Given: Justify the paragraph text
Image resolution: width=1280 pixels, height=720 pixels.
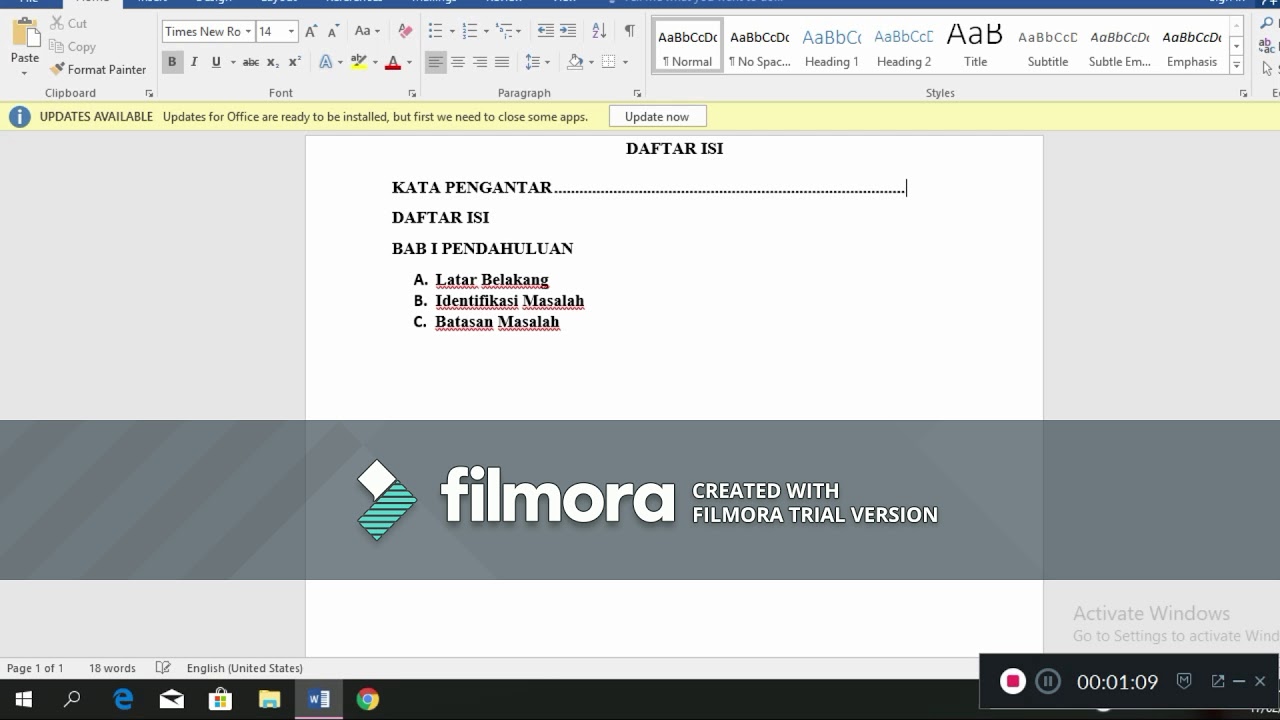Looking at the screenshot, I should pos(501,62).
